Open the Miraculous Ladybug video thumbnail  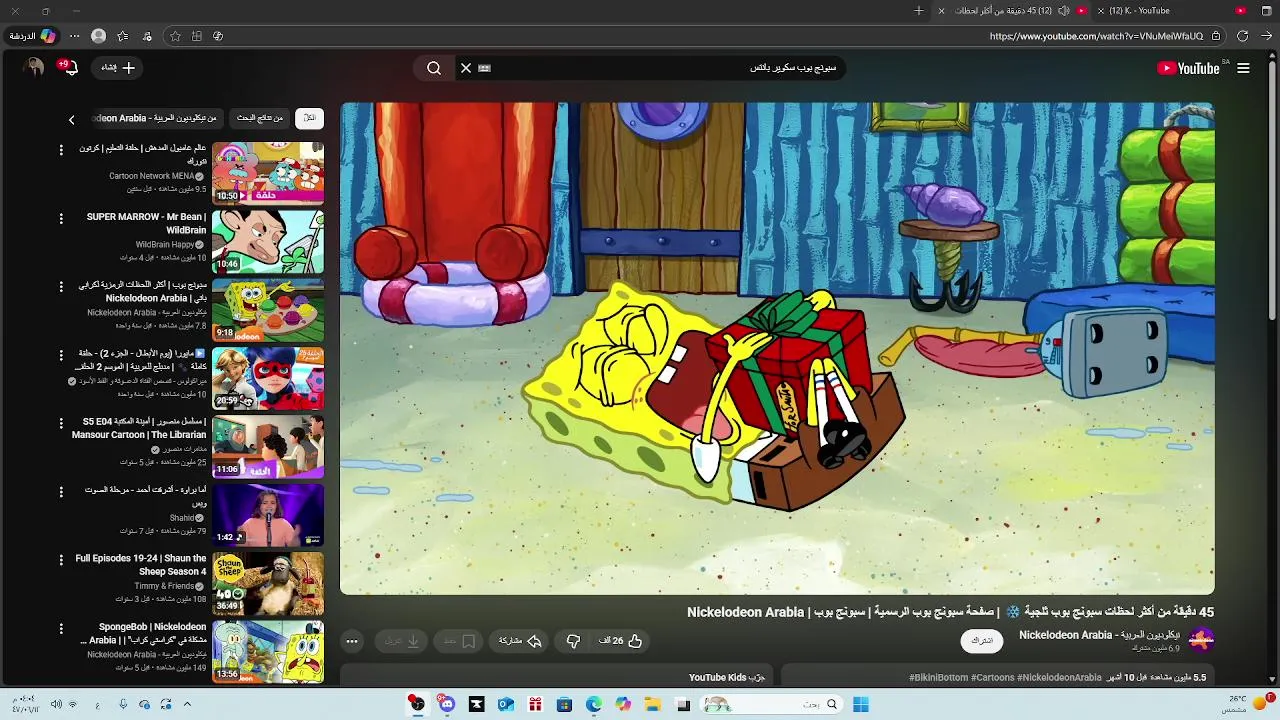tap(268, 378)
